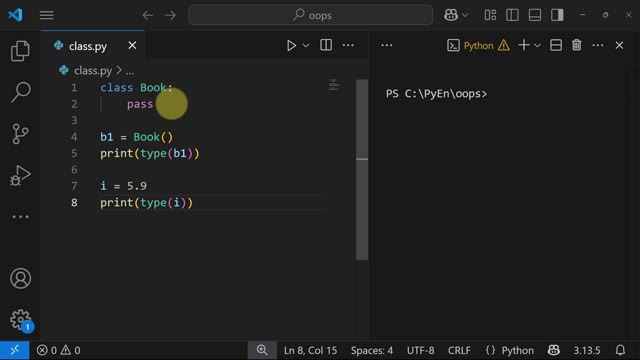Image resolution: width=640 pixels, height=360 pixels.
Task: Open the Search view in activity bar
Action: click(x=20, y=92)
